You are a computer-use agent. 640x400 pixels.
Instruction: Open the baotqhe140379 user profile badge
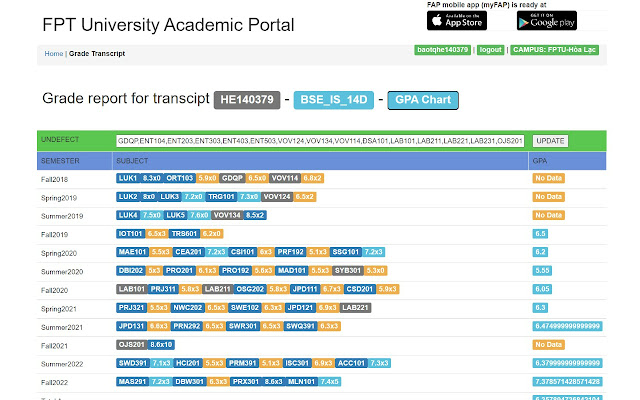point(442,49)
